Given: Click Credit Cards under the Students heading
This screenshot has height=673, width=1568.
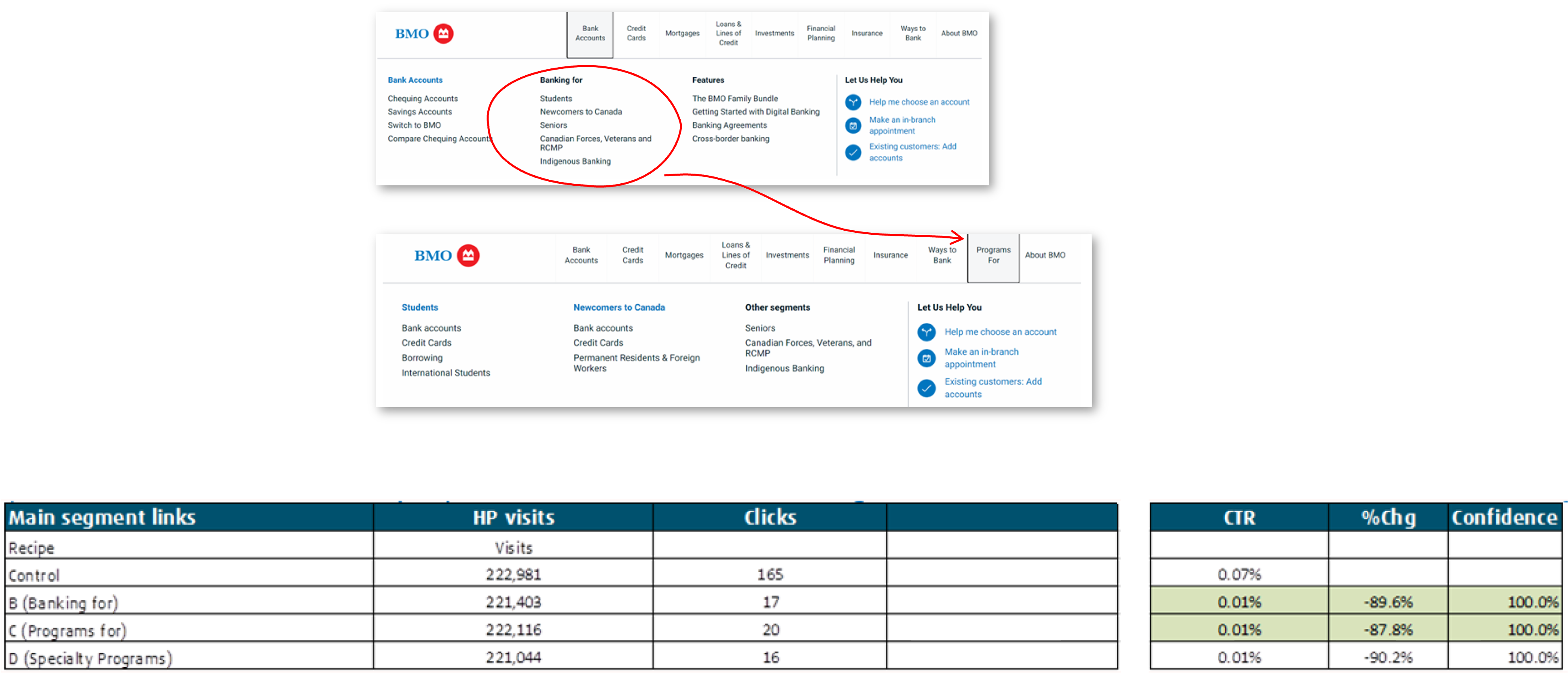Looking at the screenshot, I should 426,343.
